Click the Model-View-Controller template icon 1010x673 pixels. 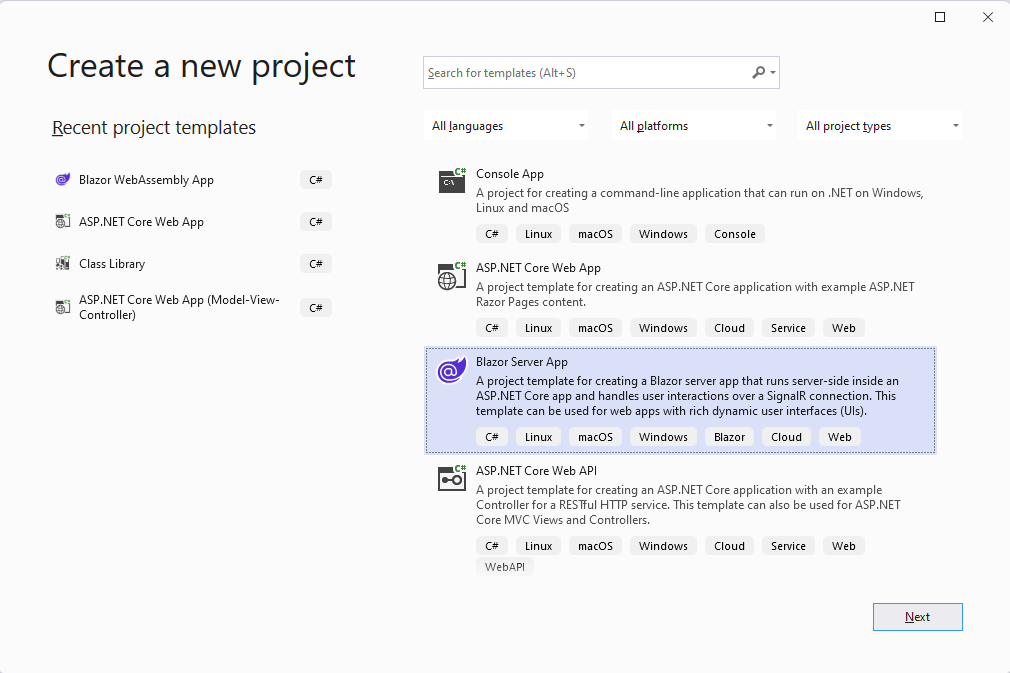click(x=62, y=307)
